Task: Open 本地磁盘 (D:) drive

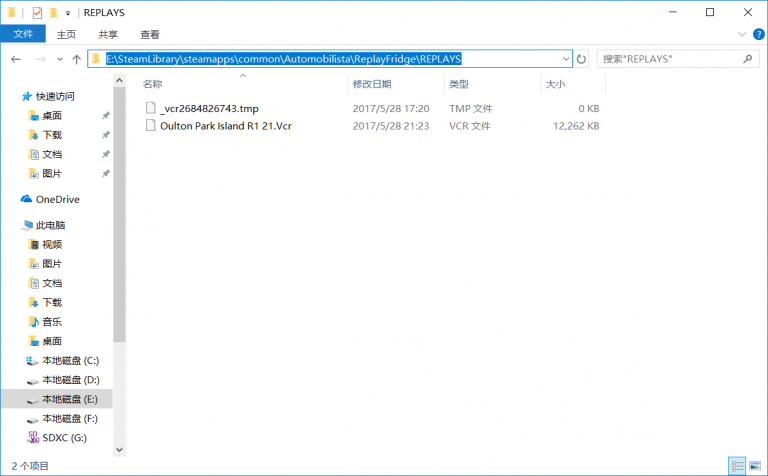Action: 71,380
